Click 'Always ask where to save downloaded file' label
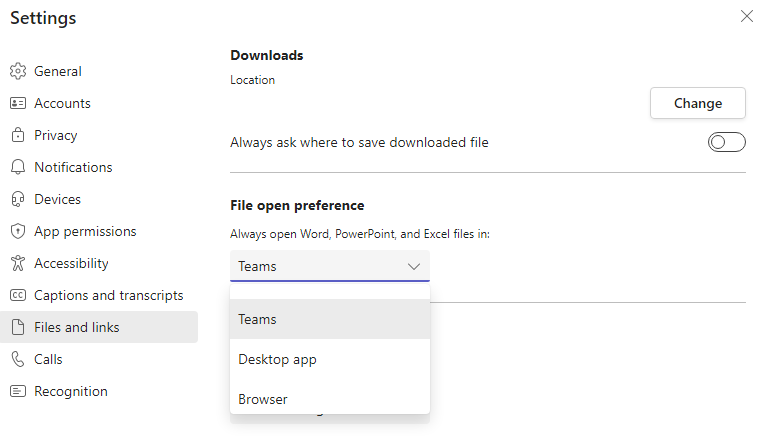Viewport: 764px width, 440px height. tap(359, 142)
